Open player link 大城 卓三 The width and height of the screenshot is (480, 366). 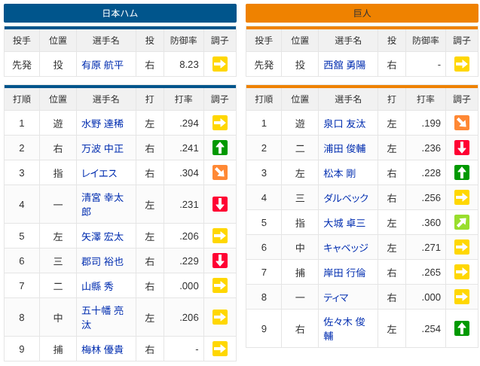[344, 223]
